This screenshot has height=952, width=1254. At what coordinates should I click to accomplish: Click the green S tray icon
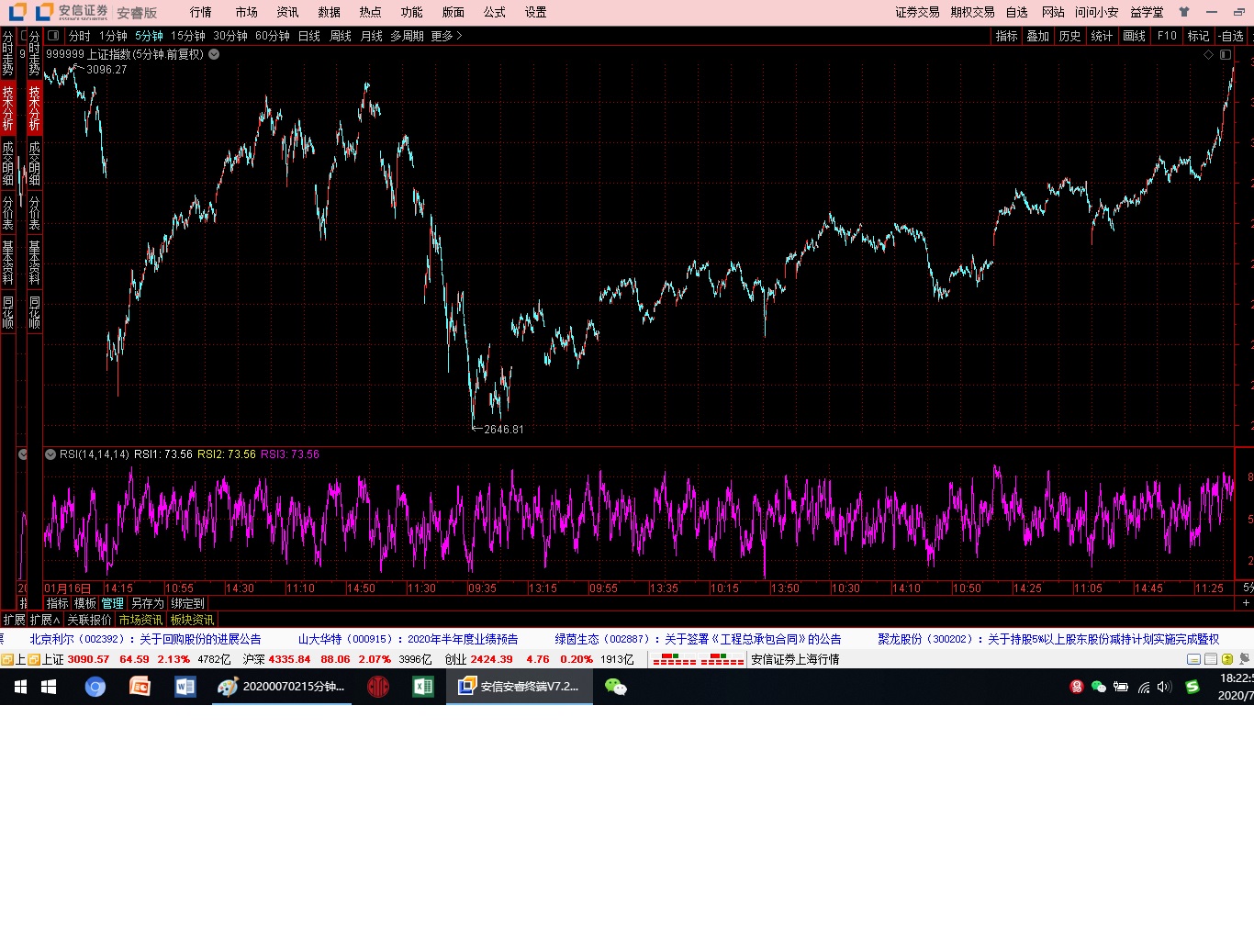pyautogui.click(x=1192, y=687)
